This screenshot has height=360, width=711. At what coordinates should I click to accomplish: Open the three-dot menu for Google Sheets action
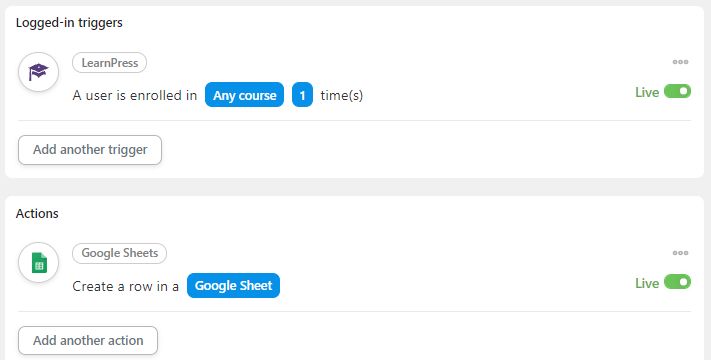point(680,253)
